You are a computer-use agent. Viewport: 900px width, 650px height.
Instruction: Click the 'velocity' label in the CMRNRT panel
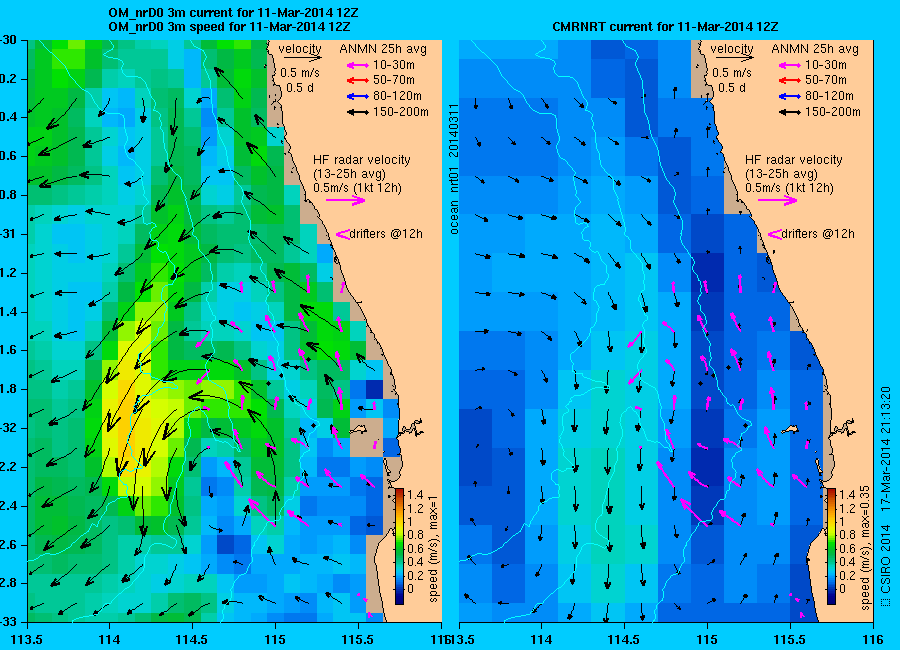[x=732, y=49]
